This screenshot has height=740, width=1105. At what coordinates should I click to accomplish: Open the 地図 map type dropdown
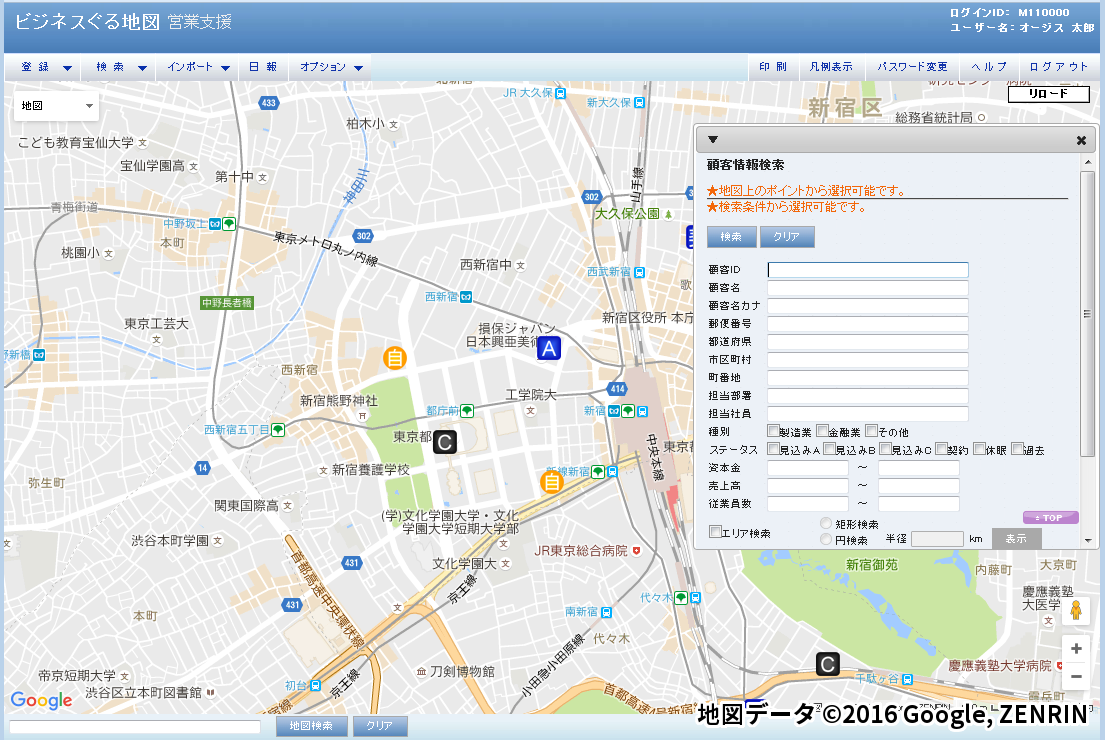[x=56, y=106]
